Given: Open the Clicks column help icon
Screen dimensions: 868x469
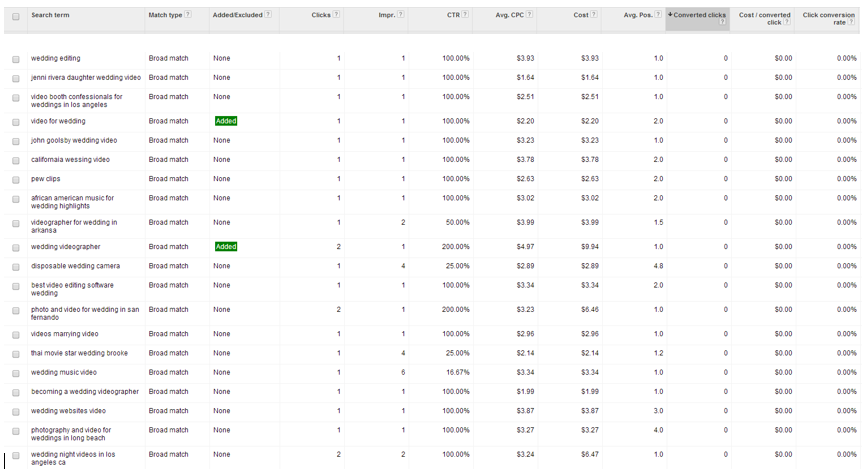Looking at the screenshot, I should (336, 15).
